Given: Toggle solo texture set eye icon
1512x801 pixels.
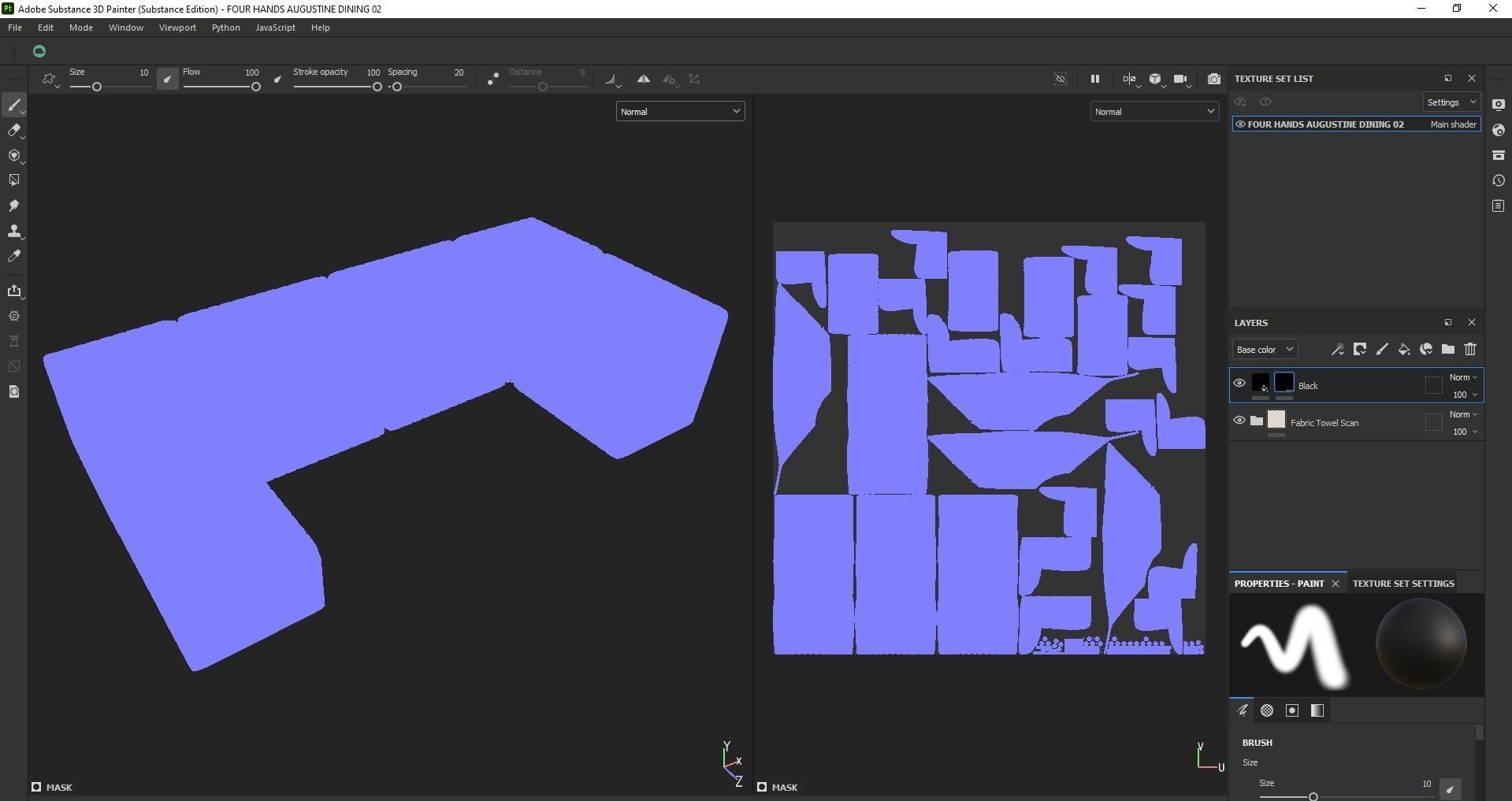Looking at the screenshot, I should 1265,102.
